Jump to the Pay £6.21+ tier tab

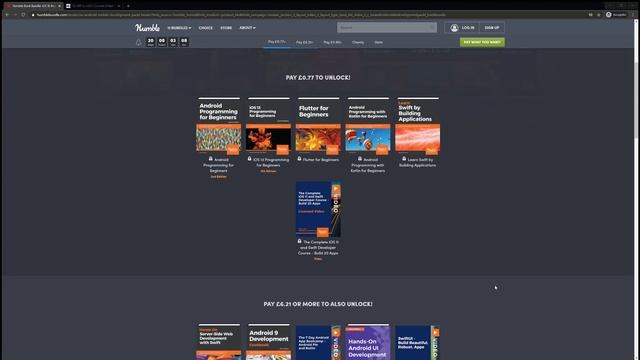coord(304,42)
